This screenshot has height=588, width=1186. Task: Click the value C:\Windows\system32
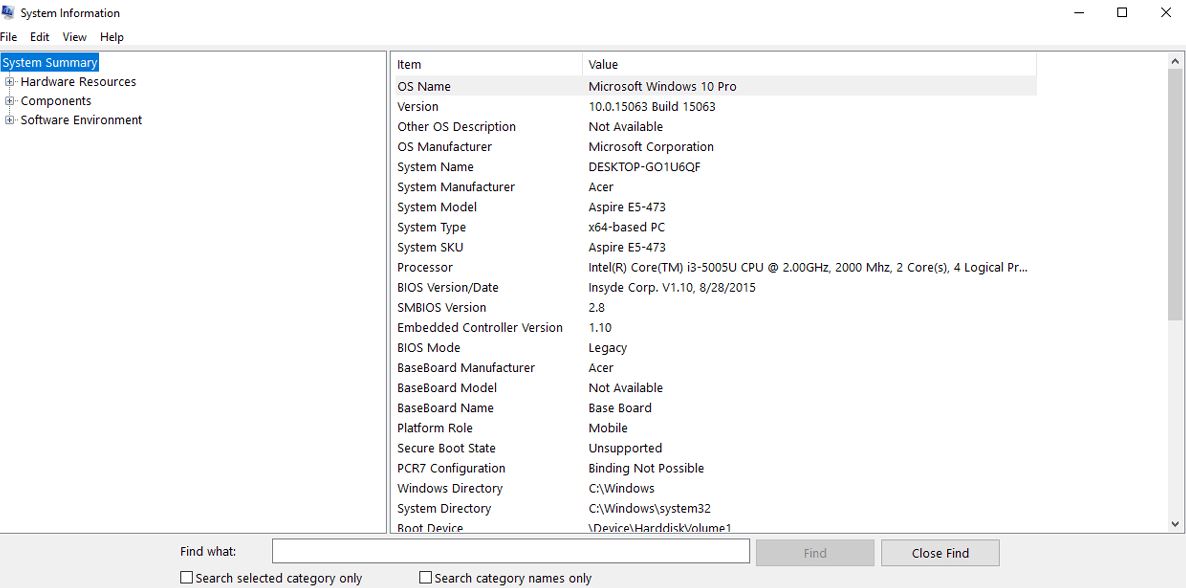click(649, 509)
